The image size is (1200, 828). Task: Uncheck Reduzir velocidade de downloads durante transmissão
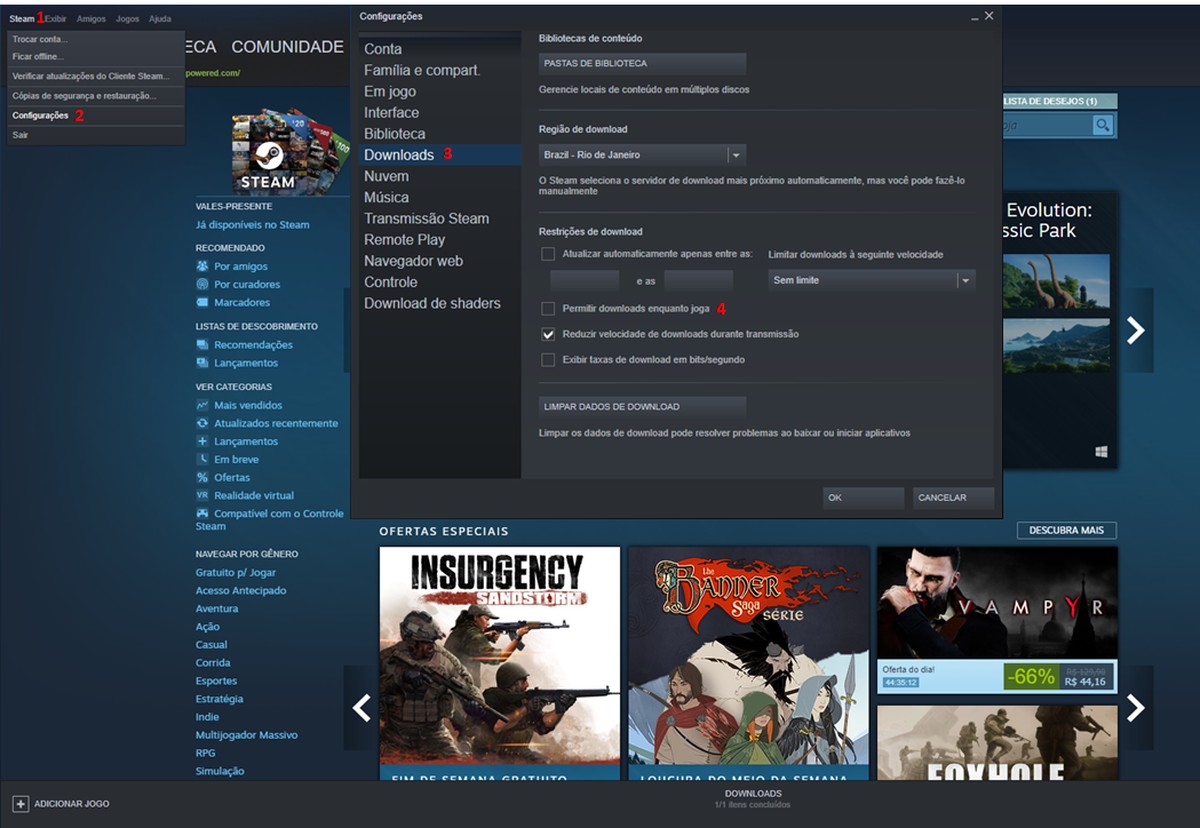point(548,334)
